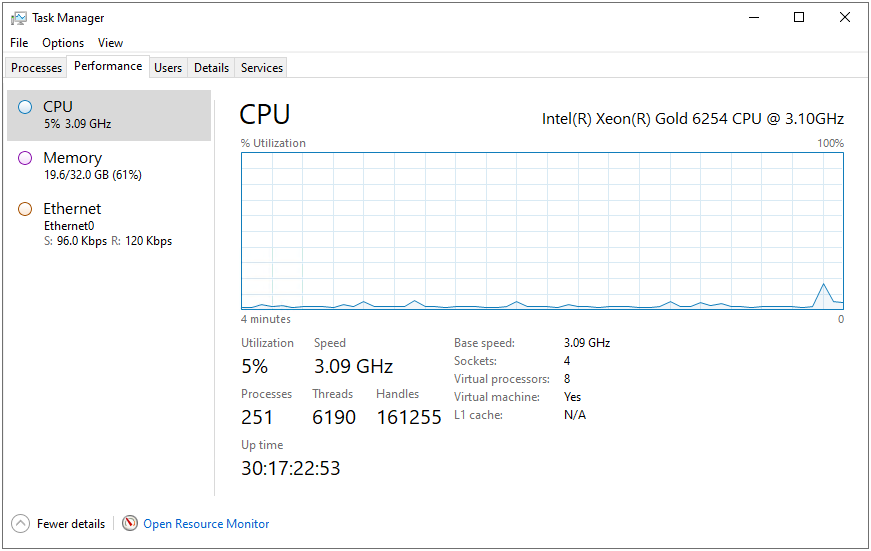Maximize the Task Manager window
Image resolution: width=871 pixels, height=551 pixels.
799,17
